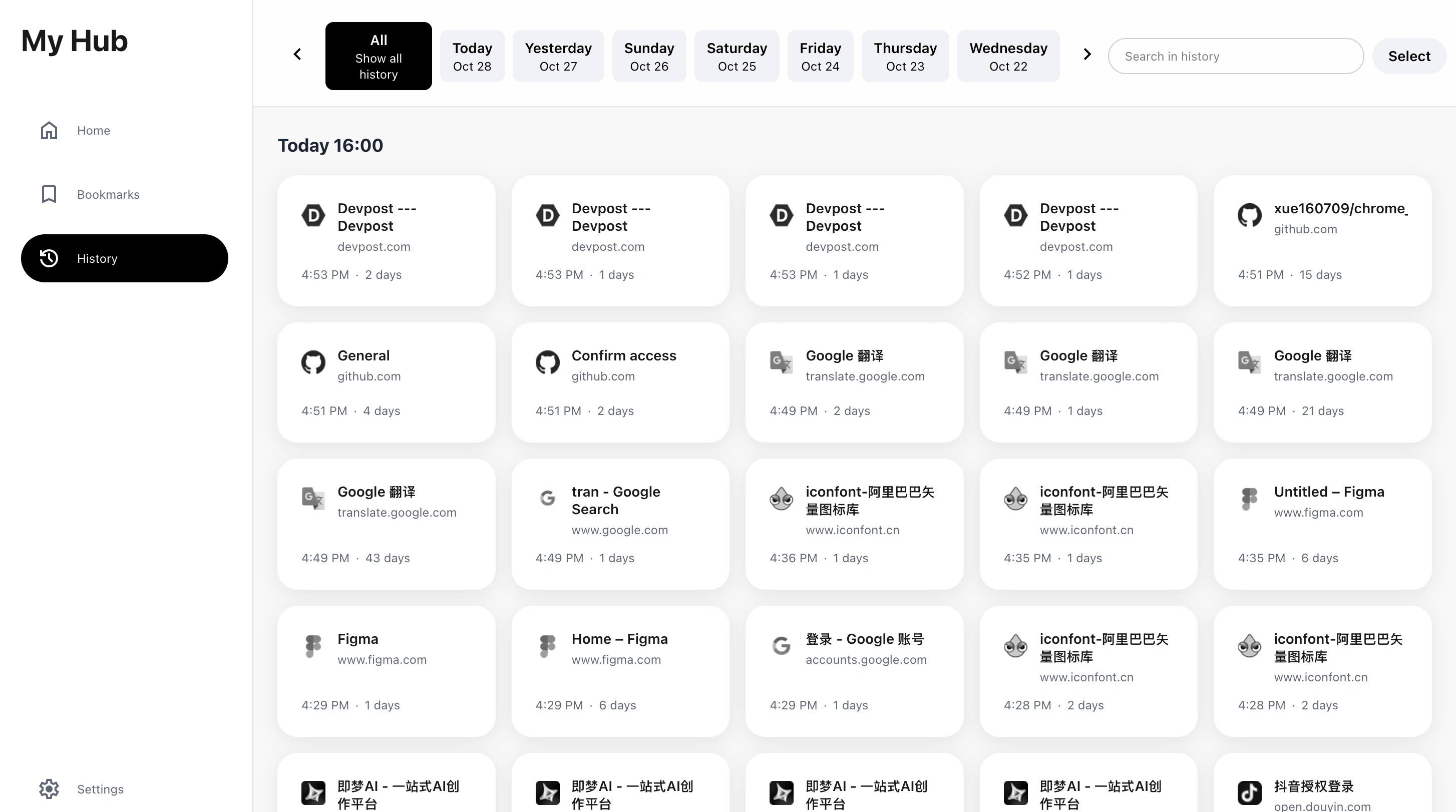Click Devpost icon on 2 days Devpost card
This screenshot has height=812, width=1456.
coord(313,215)
